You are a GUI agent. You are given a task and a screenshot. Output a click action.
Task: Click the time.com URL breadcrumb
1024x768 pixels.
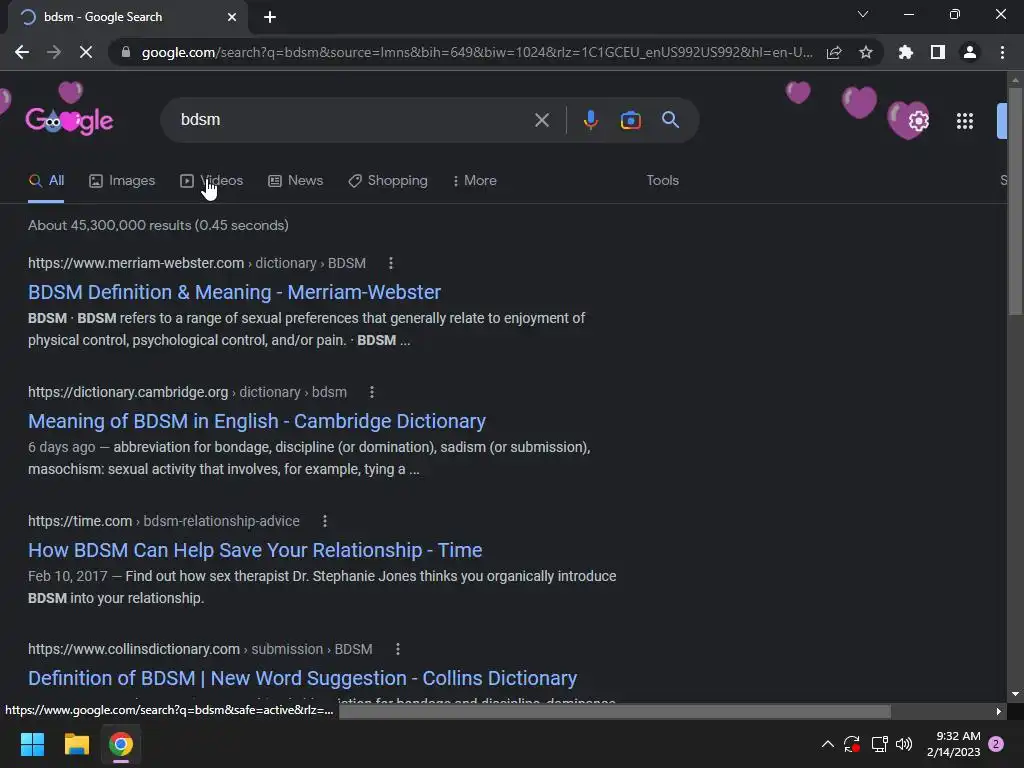pos(164,521)
